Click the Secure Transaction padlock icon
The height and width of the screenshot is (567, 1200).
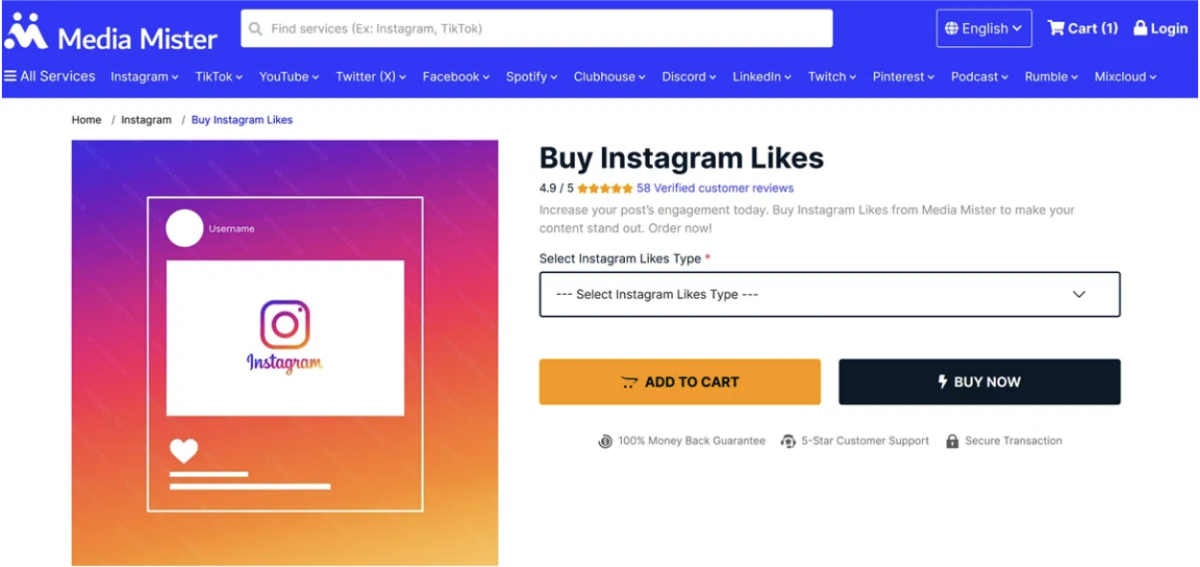pos(952,441)
